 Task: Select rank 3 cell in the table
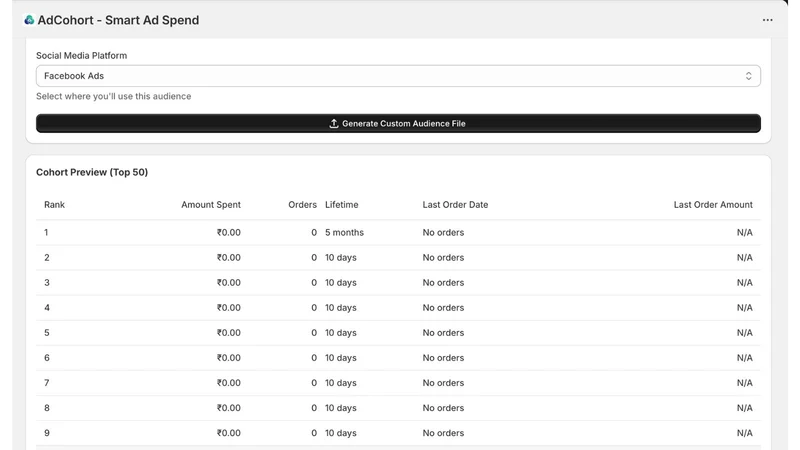[x=46, y=283]
